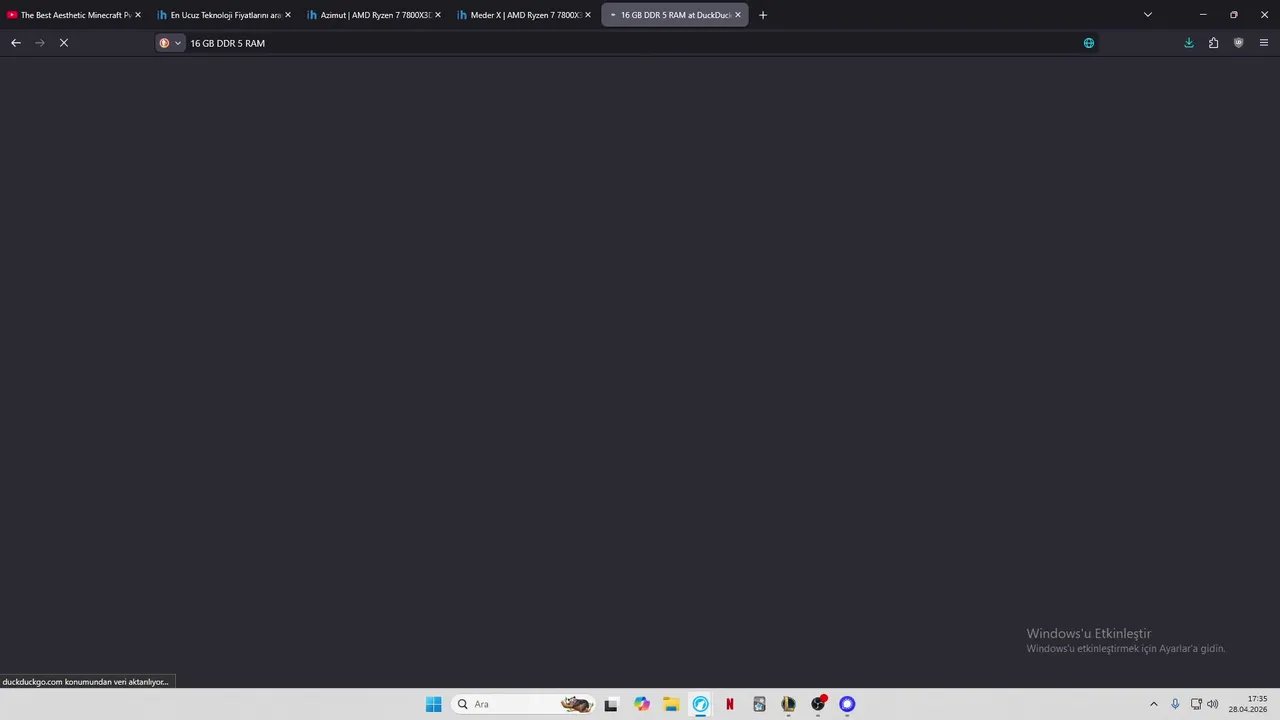Screen dimensions: 1280x720
Task: Open the browser hamburger menu
Action: 1263,43
